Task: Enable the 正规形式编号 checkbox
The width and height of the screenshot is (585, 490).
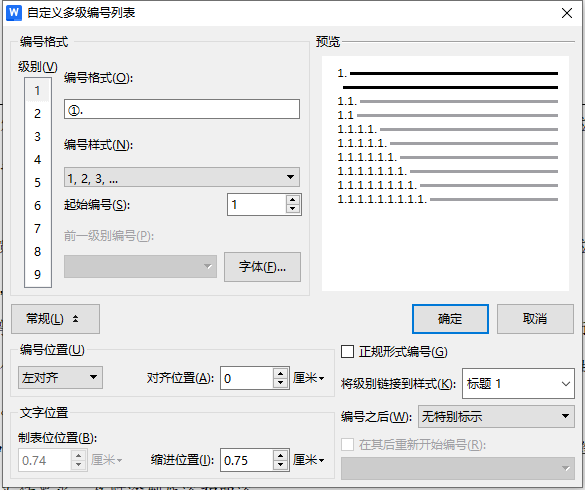Action: 347,352
